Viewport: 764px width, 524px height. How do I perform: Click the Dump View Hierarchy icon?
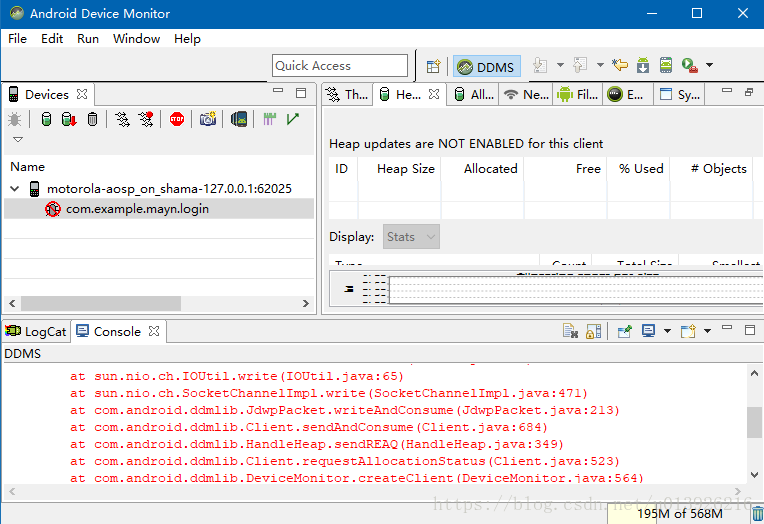point(239,119)
